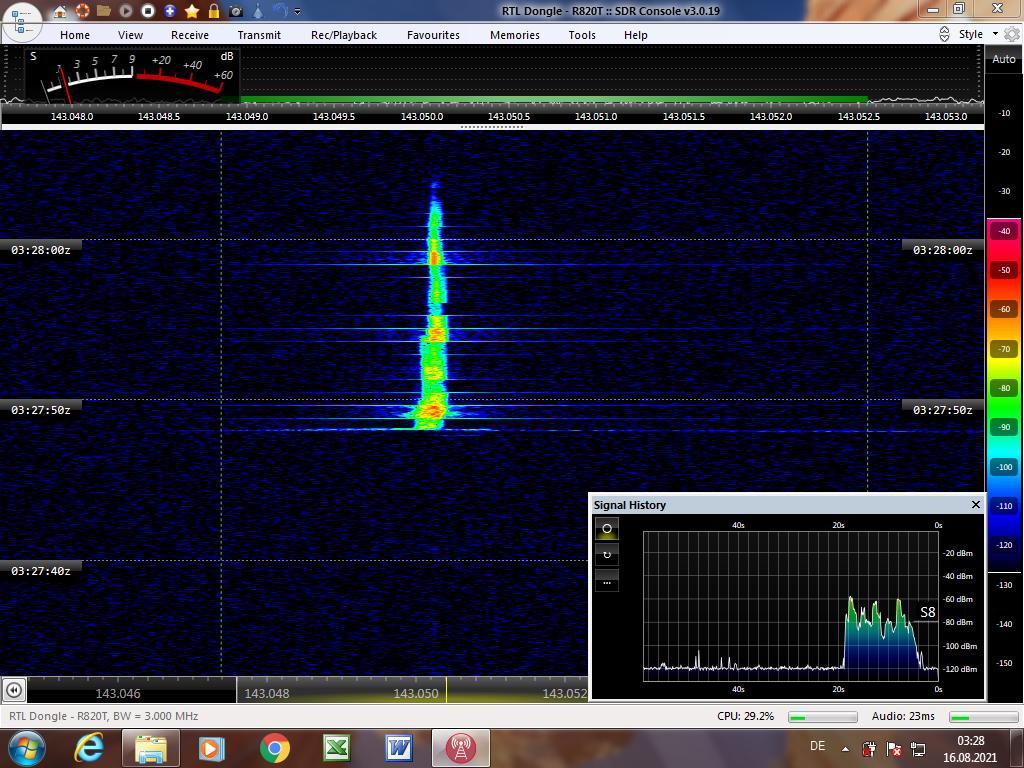Open the three-dots options in Signal History
The image size is (1024, 768).
click(607, 582)
